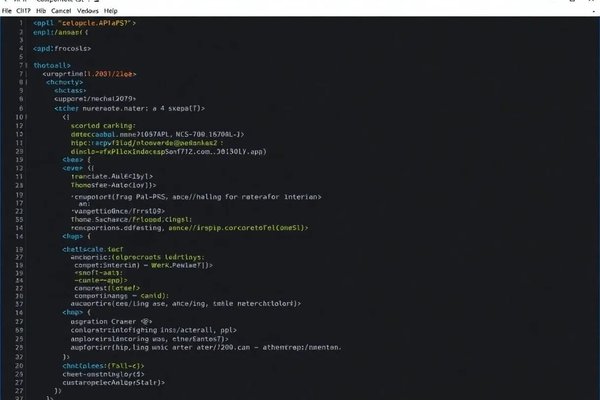Click the line starting with "aupfortirr(hip"
600x400 pixels.
206,348
